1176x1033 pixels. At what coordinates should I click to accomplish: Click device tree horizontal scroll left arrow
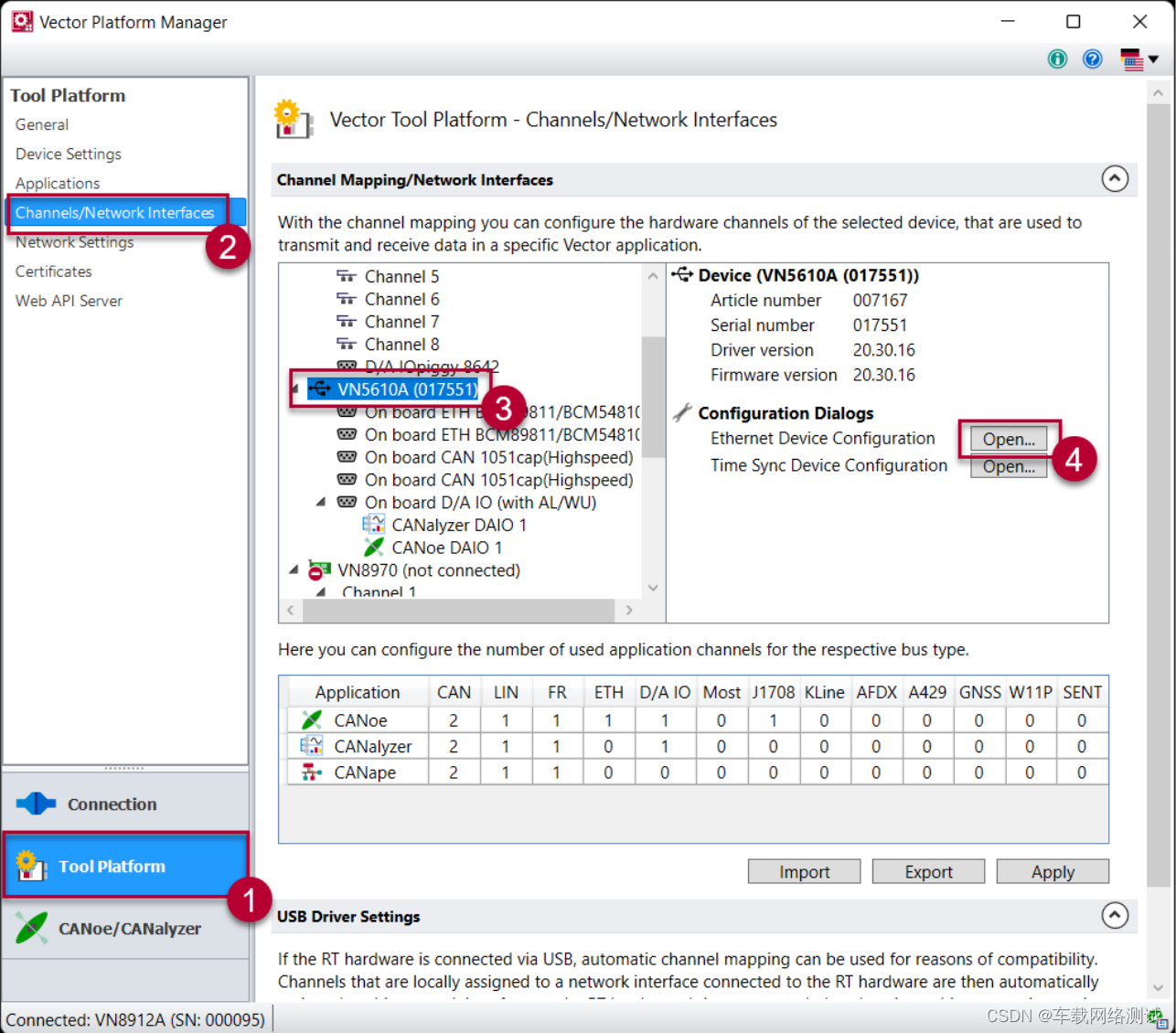click(x=291, y=610)
